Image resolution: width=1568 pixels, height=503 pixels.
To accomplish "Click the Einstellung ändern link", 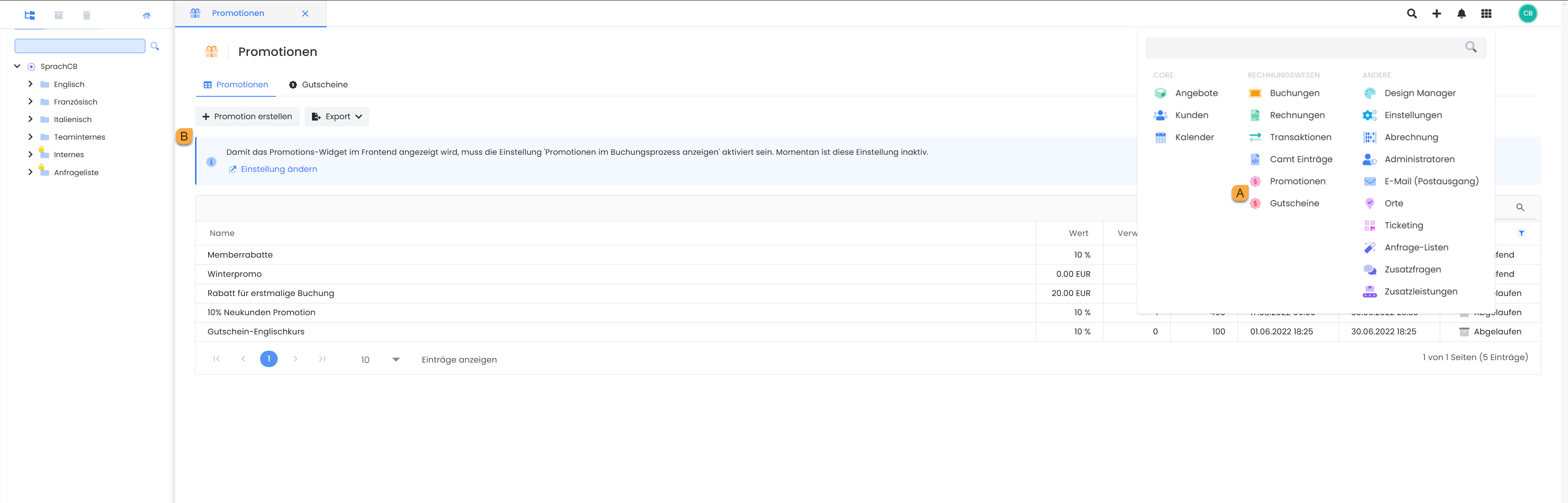I will (x=278, y=169).
